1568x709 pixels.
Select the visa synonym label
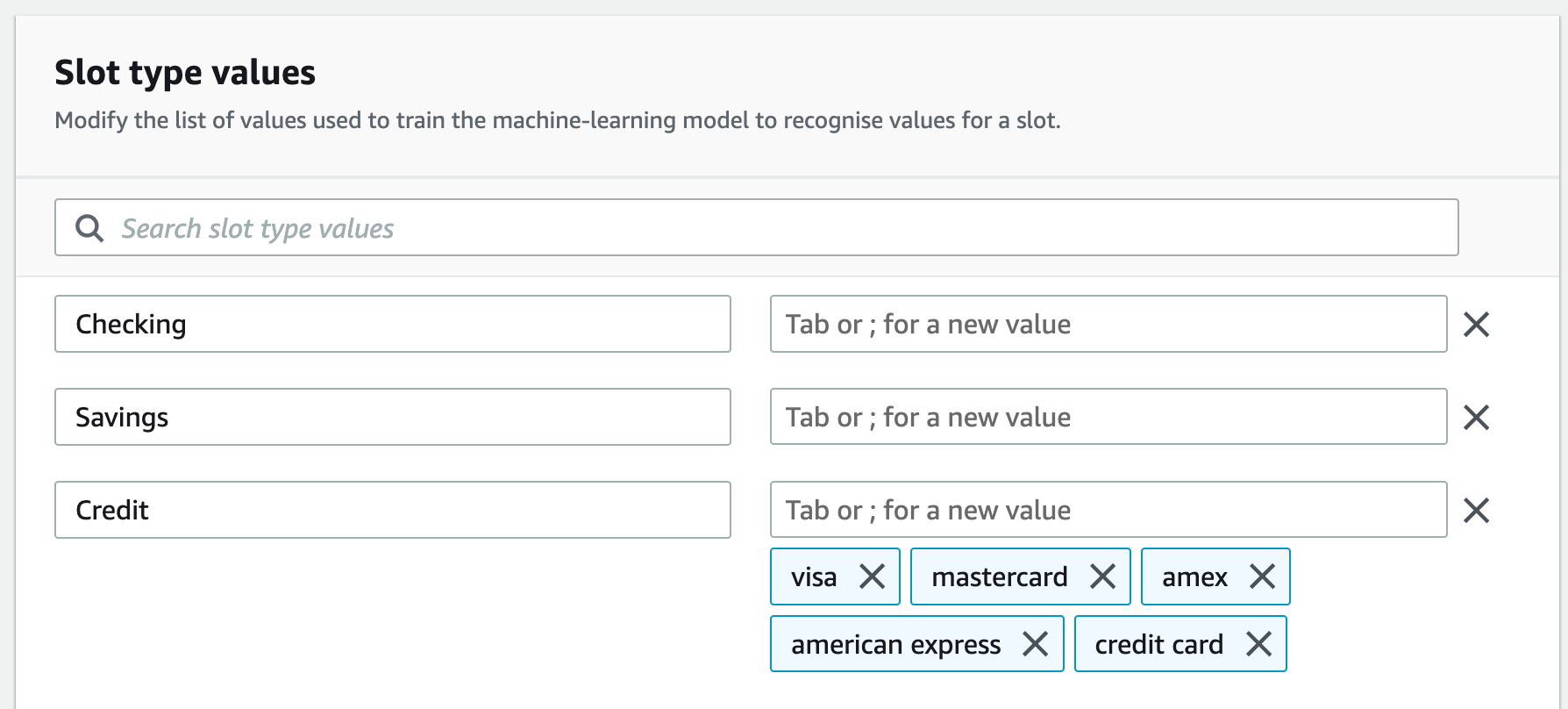[x=813, y=577]
